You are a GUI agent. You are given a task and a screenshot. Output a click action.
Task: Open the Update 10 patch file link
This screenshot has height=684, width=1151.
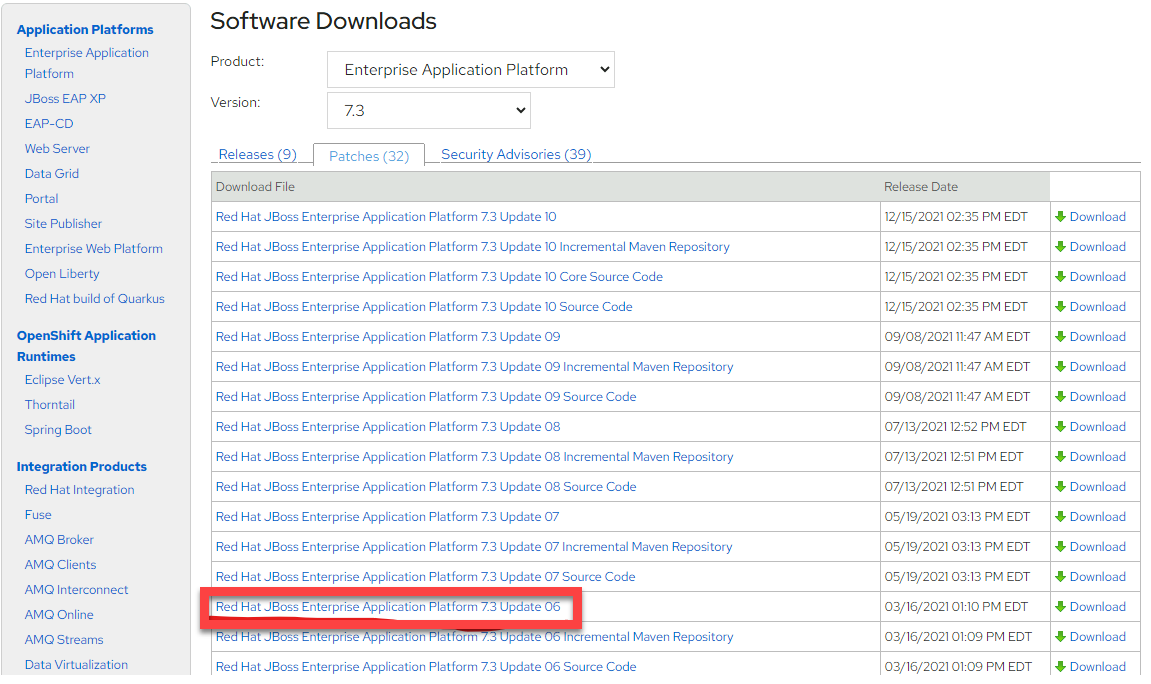click(386, 217)
